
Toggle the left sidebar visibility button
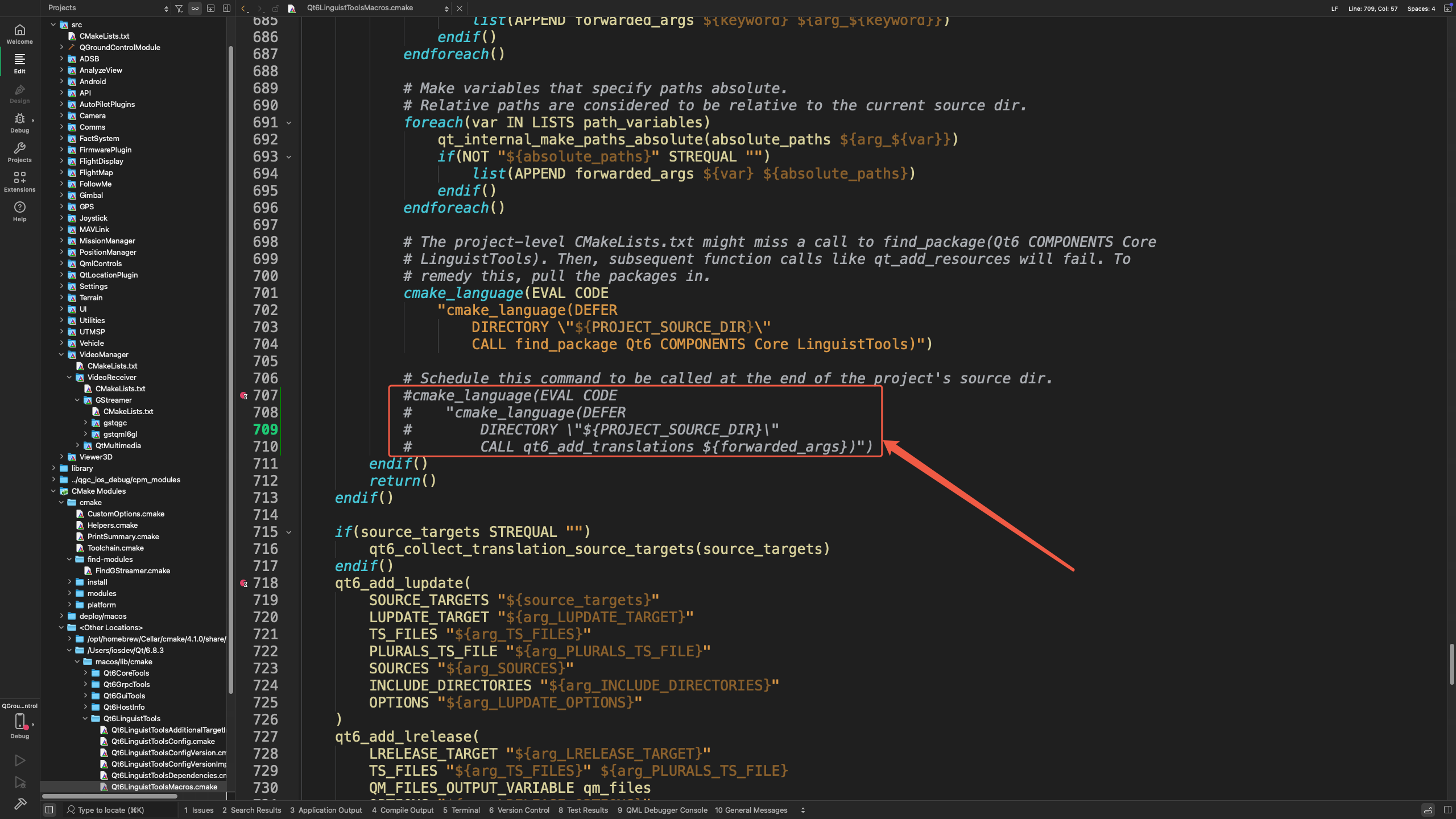click(x=49, y=810)
